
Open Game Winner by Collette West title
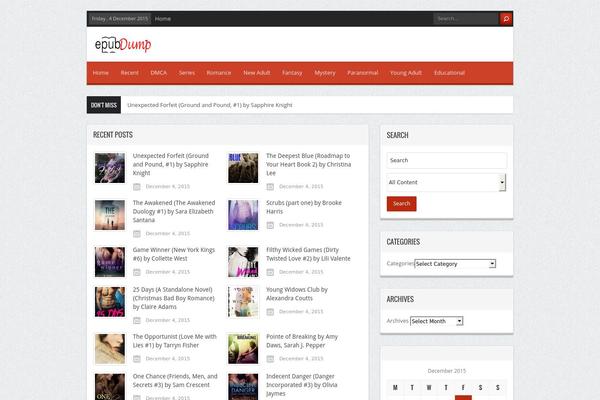174,254
